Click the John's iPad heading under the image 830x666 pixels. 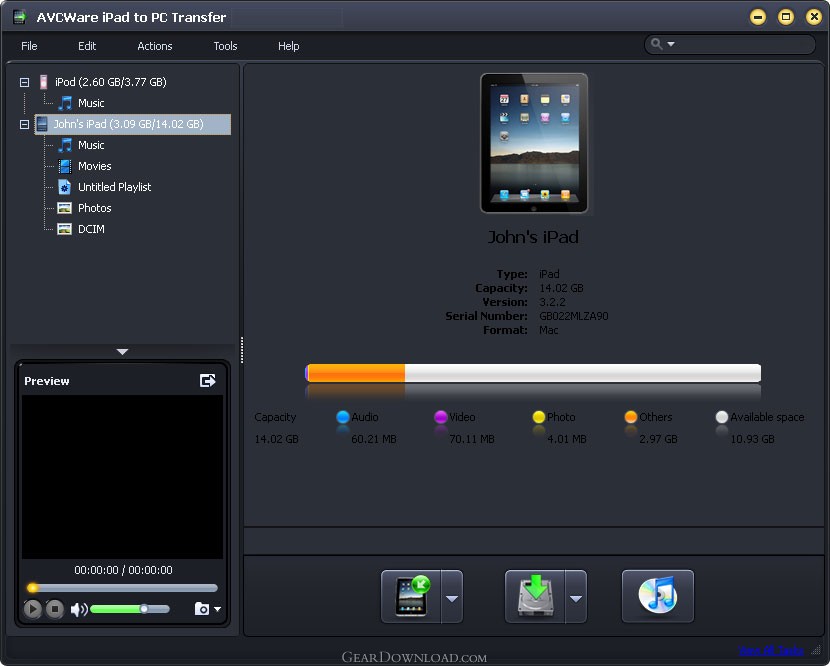click(x=533, y=237)
